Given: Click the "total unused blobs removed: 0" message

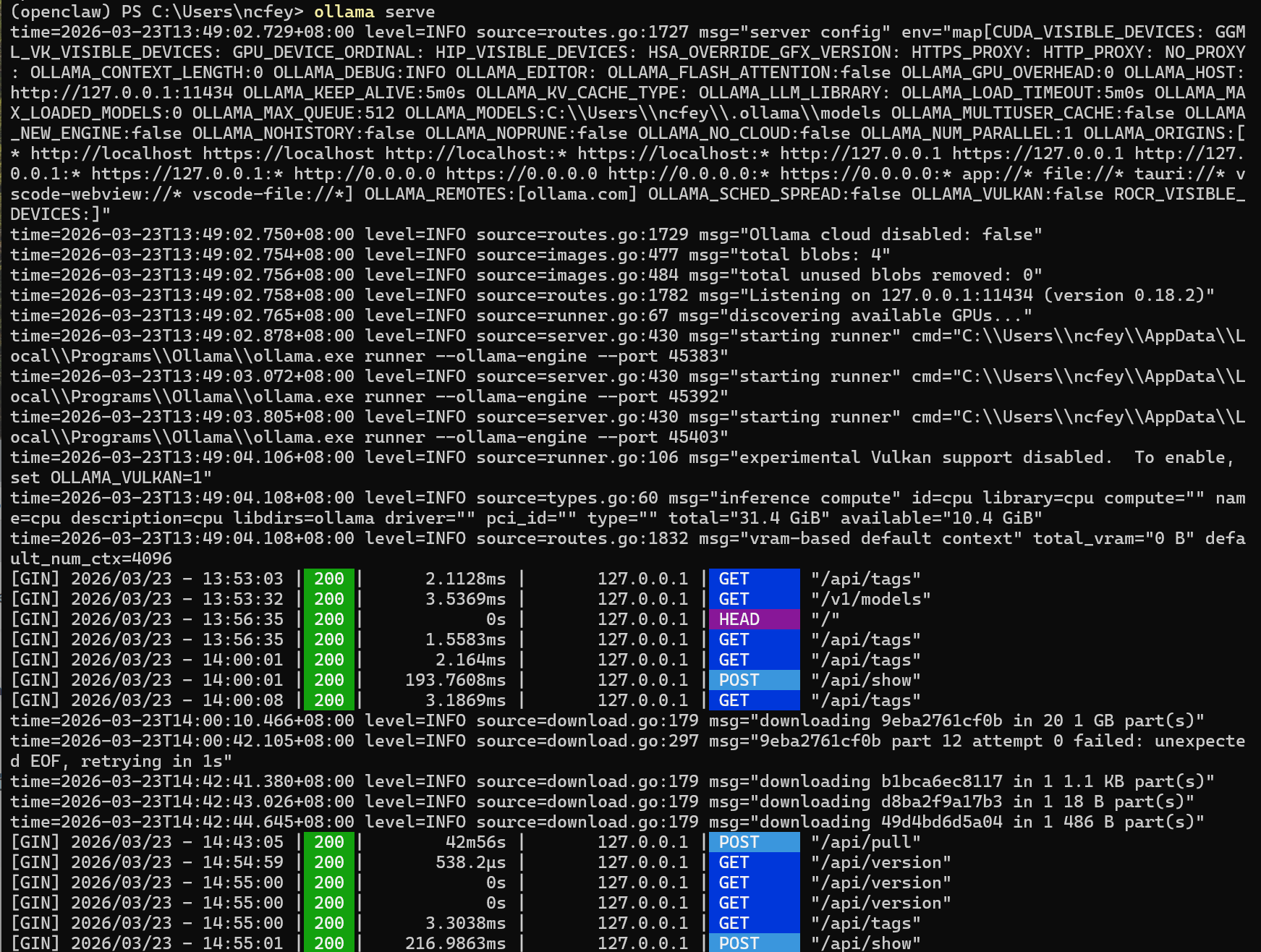Looking at the screenshot, I should point(886,275).
